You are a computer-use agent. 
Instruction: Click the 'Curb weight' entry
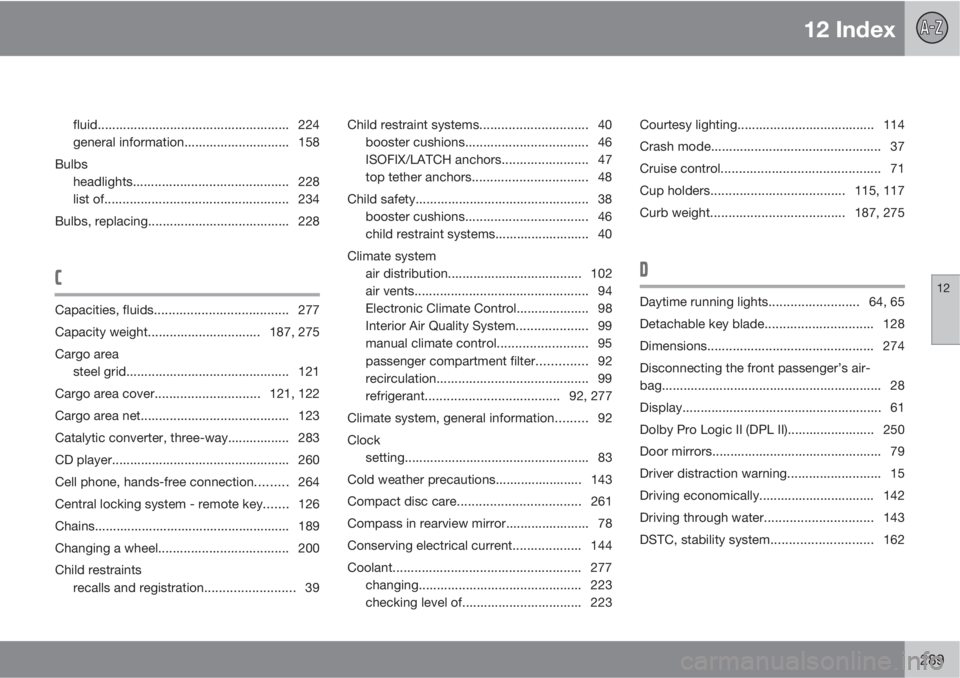pos(772,213)
